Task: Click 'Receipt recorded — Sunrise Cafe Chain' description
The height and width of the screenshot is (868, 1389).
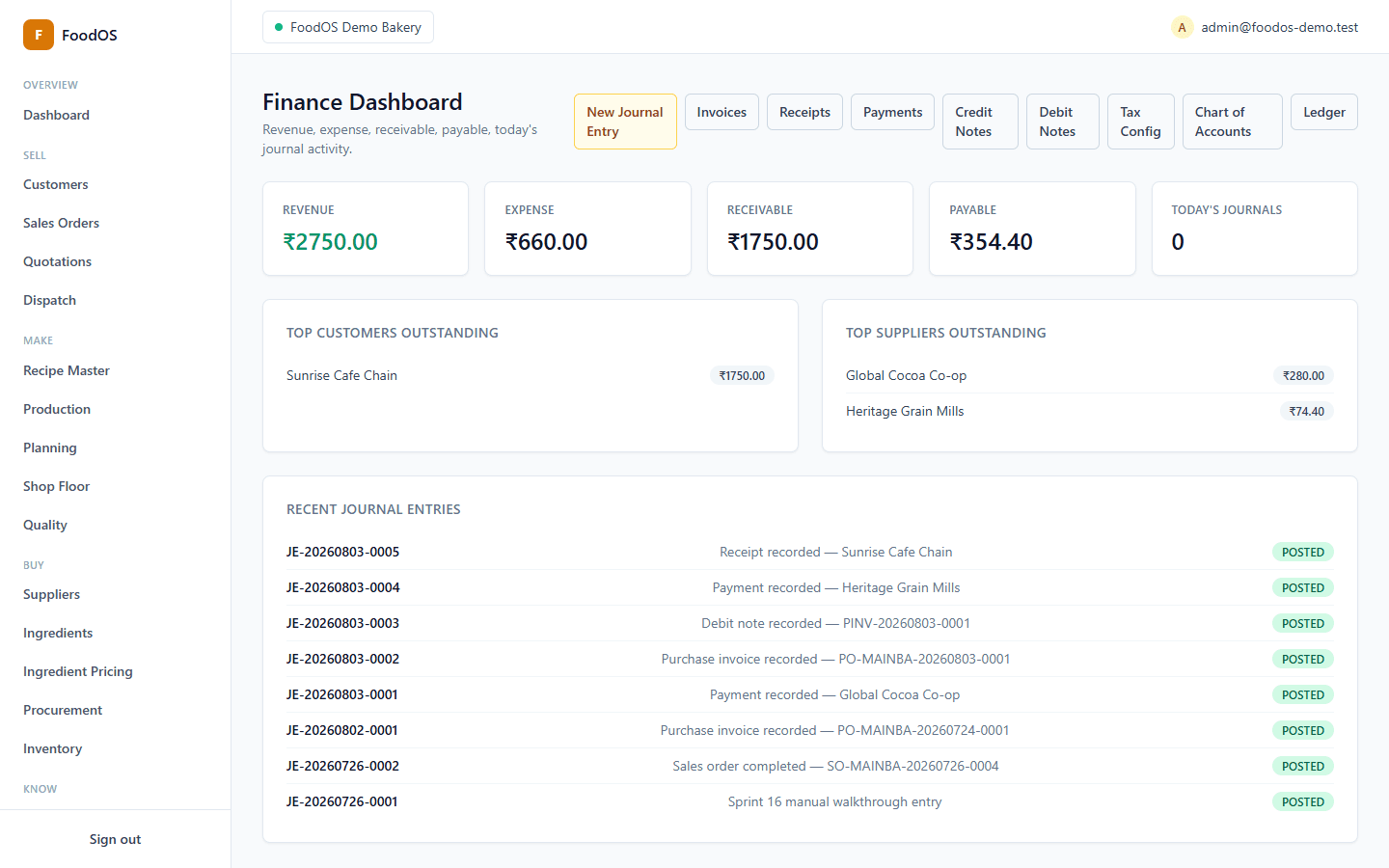Action: tap(835, 552)
